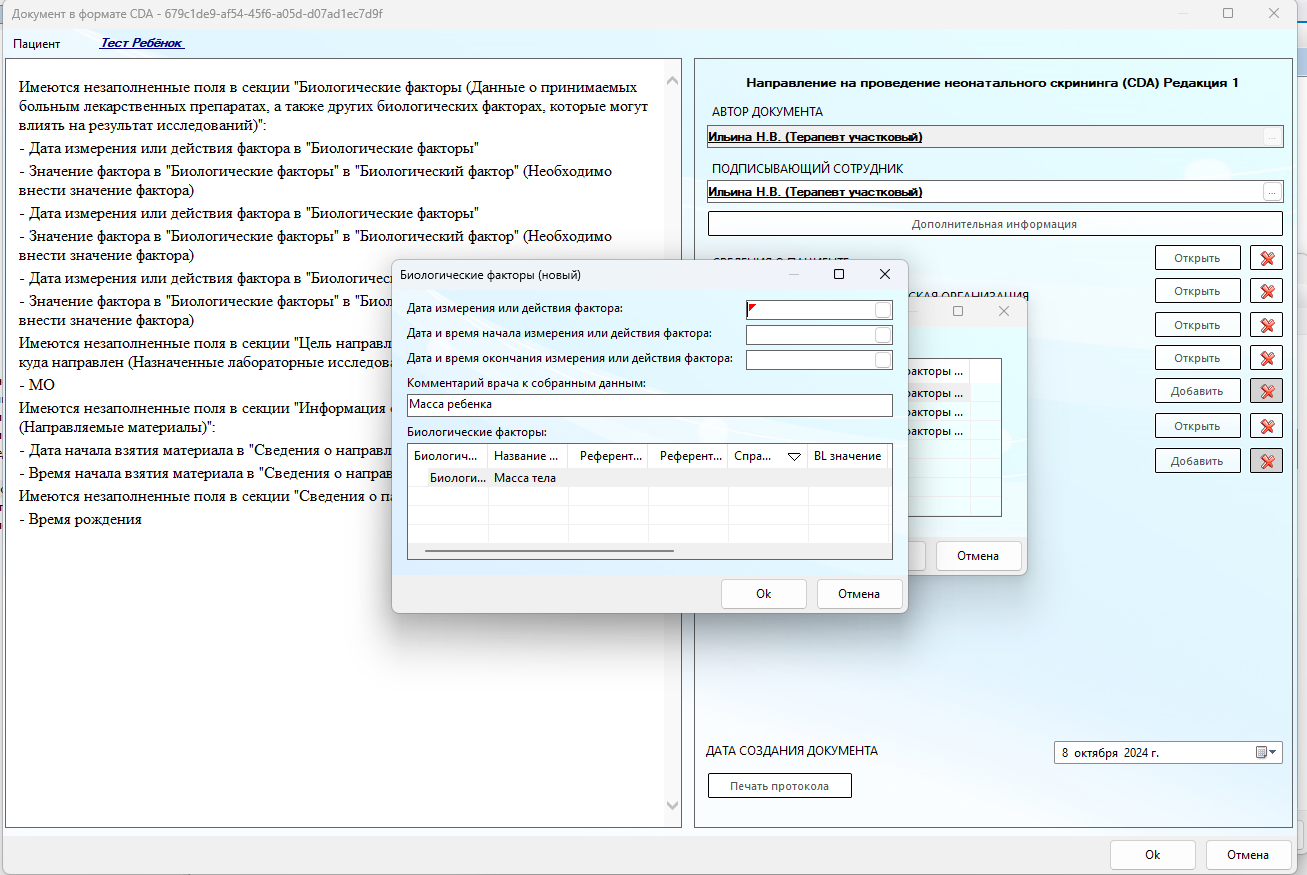Viewport: 1307px width, 875px height.
Task: Click the 'Дата и время окончания измерения' field
Action: click(x=819, y=360)
